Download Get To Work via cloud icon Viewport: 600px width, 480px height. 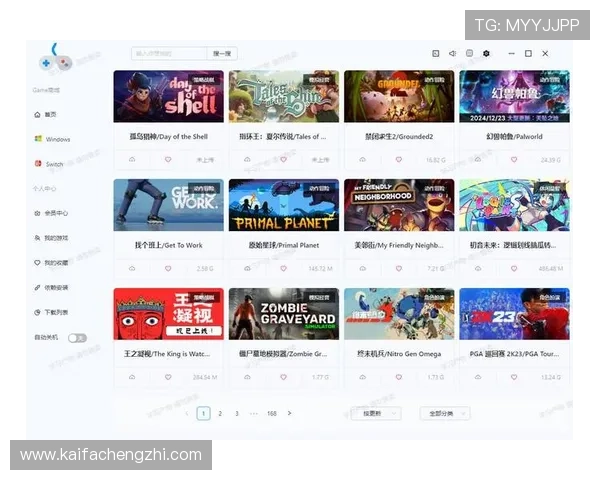click(x=132, y=268)
